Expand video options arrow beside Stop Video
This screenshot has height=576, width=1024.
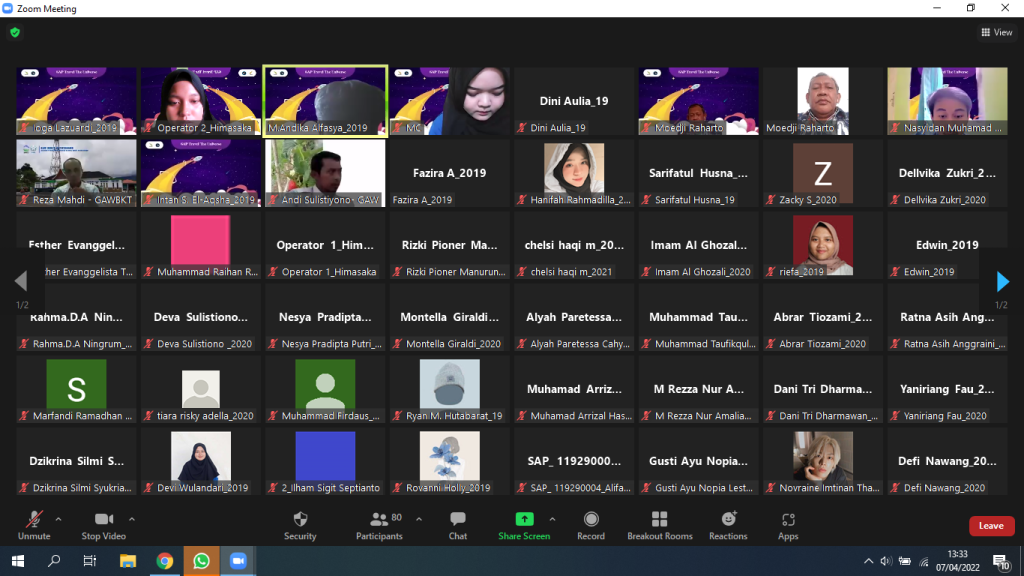(132, 519)
